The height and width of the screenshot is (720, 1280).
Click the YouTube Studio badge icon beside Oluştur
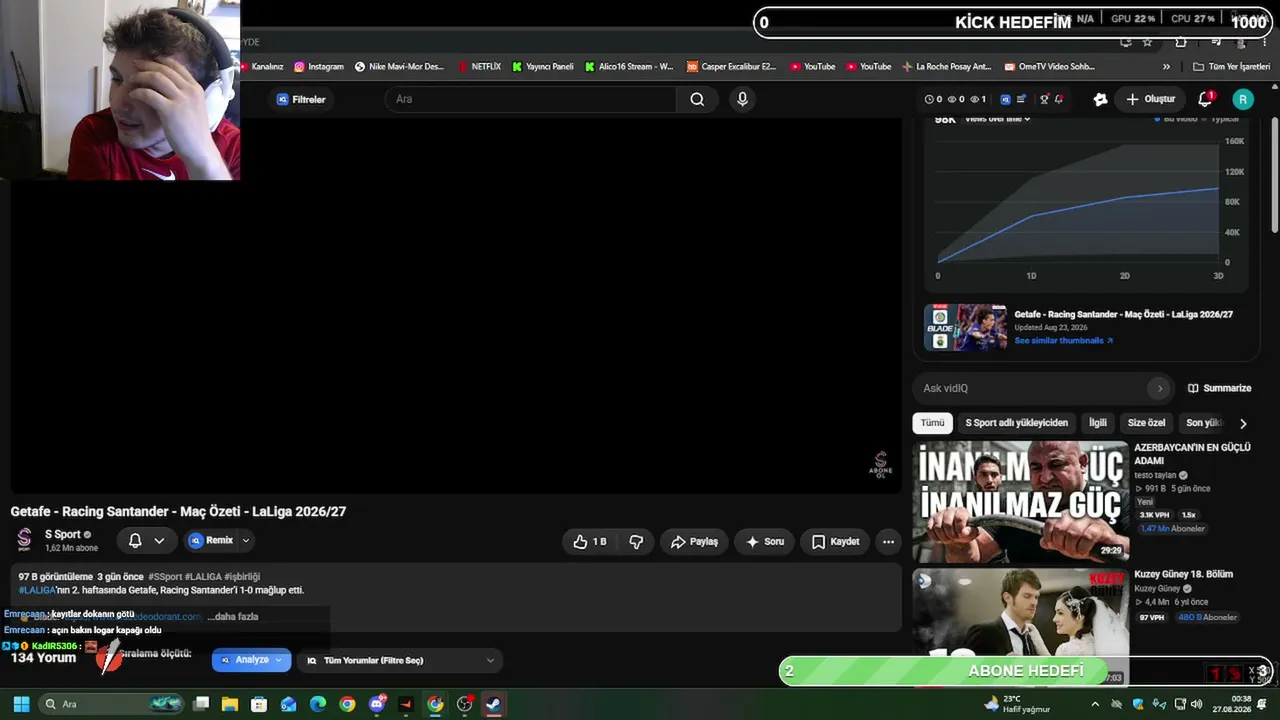(x=1100, y=99)
